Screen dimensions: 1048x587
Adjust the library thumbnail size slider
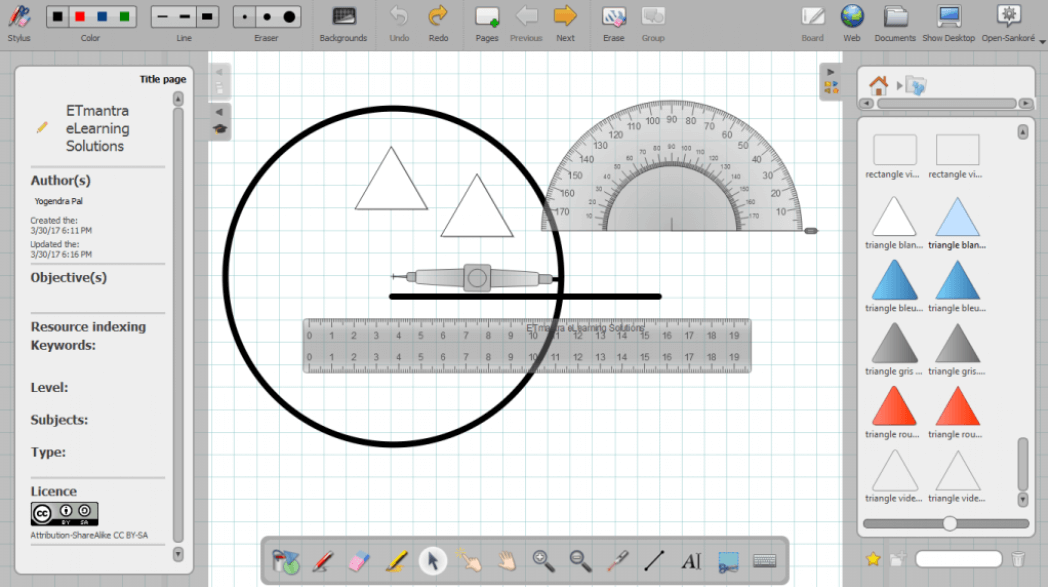(x=950, y=523)
